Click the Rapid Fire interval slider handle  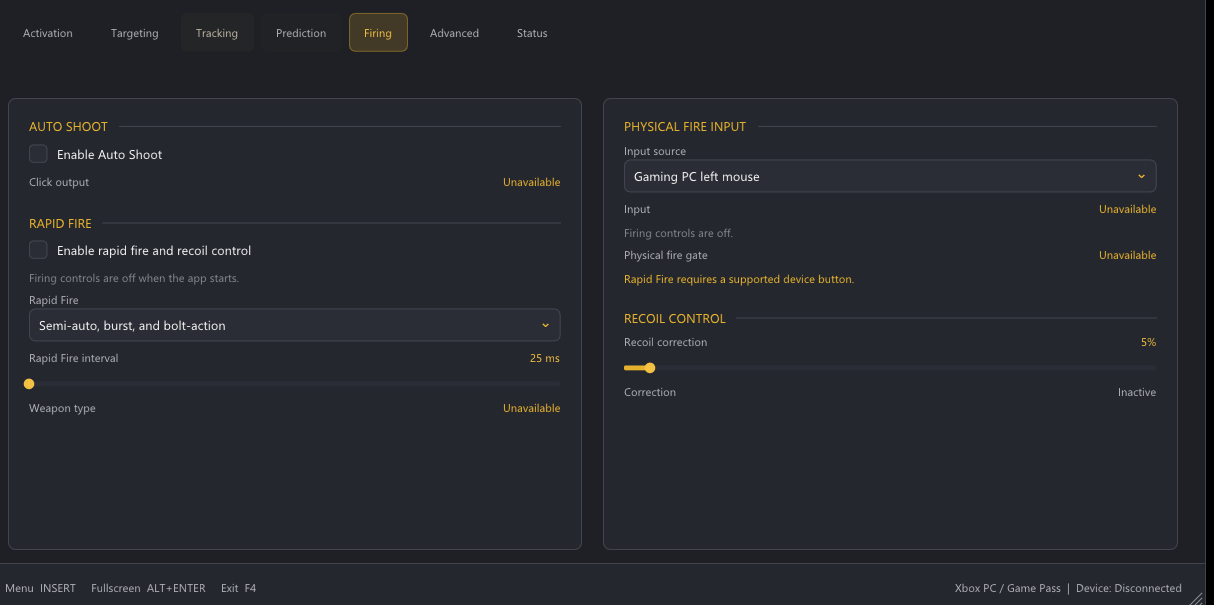tap(29, 384)
